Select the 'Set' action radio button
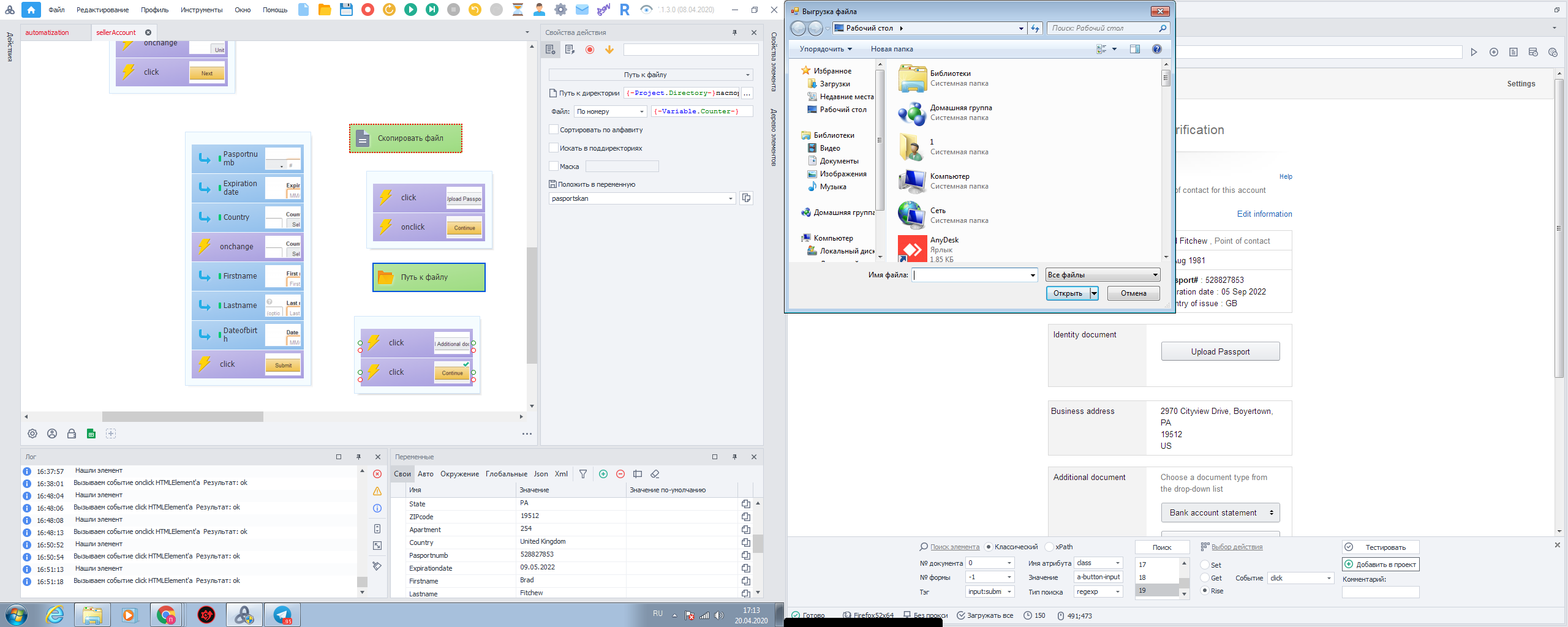The image size is (1568, 627). click(1205, 565)
